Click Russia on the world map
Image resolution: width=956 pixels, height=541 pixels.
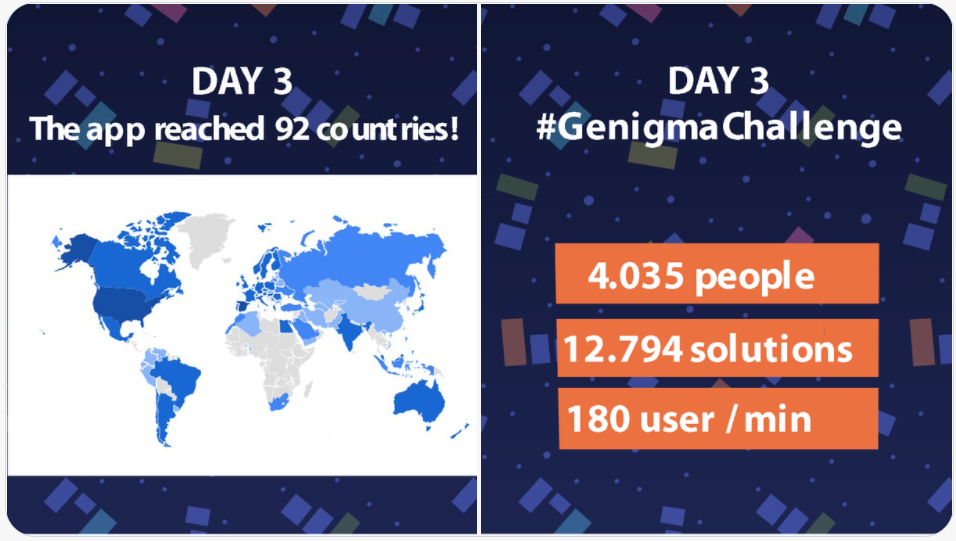click(360, 256)
